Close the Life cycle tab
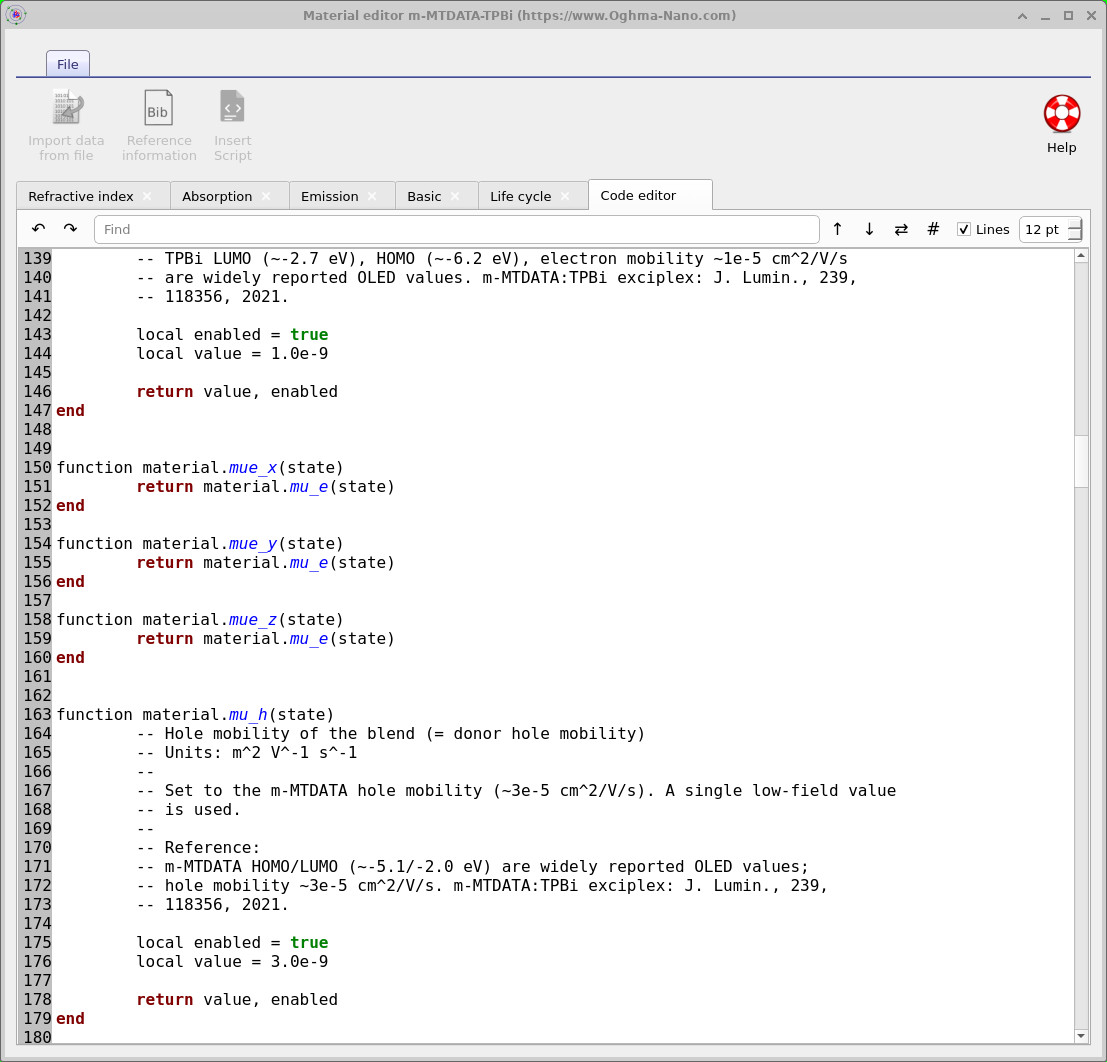The image size is (1107, 1062). pos(565,196)
